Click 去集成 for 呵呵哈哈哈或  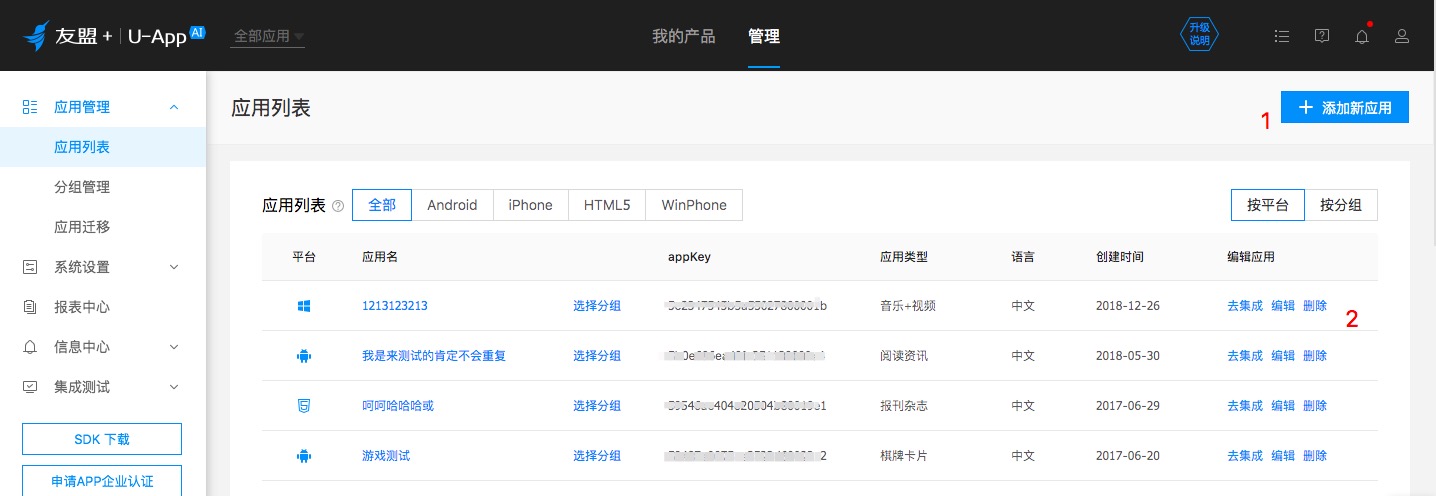tap(1245, 406)
